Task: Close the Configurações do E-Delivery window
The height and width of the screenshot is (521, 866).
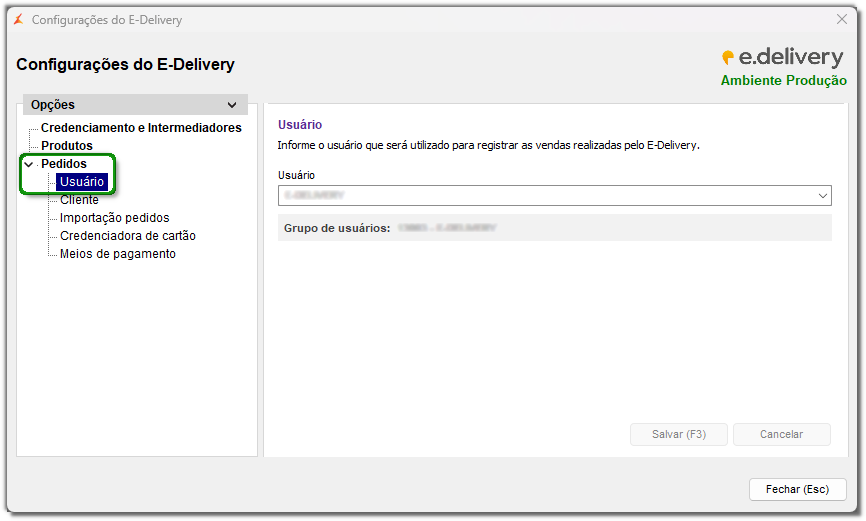Action: (x=841, y=19)
